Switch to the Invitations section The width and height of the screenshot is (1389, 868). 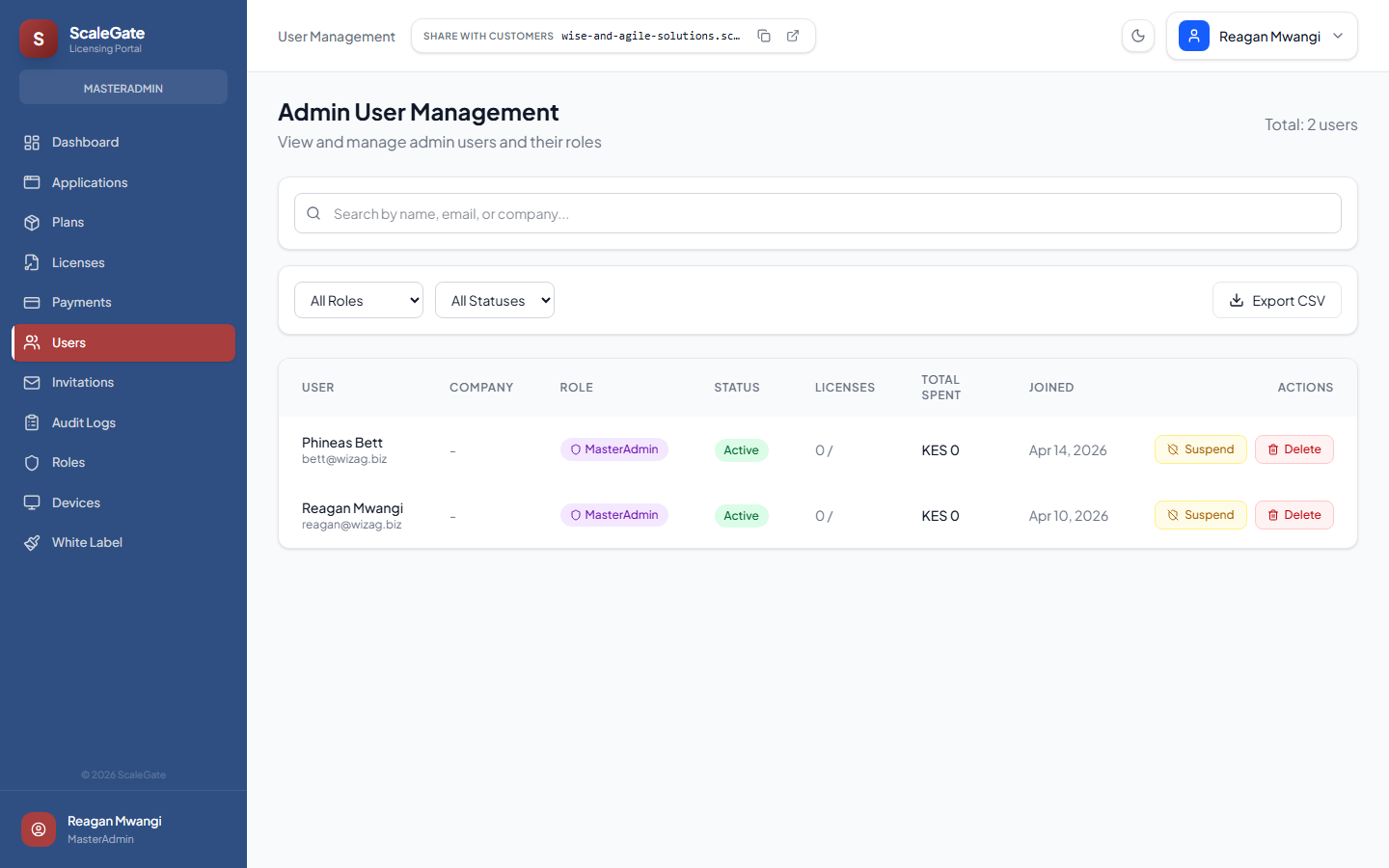tap(83, 382)
